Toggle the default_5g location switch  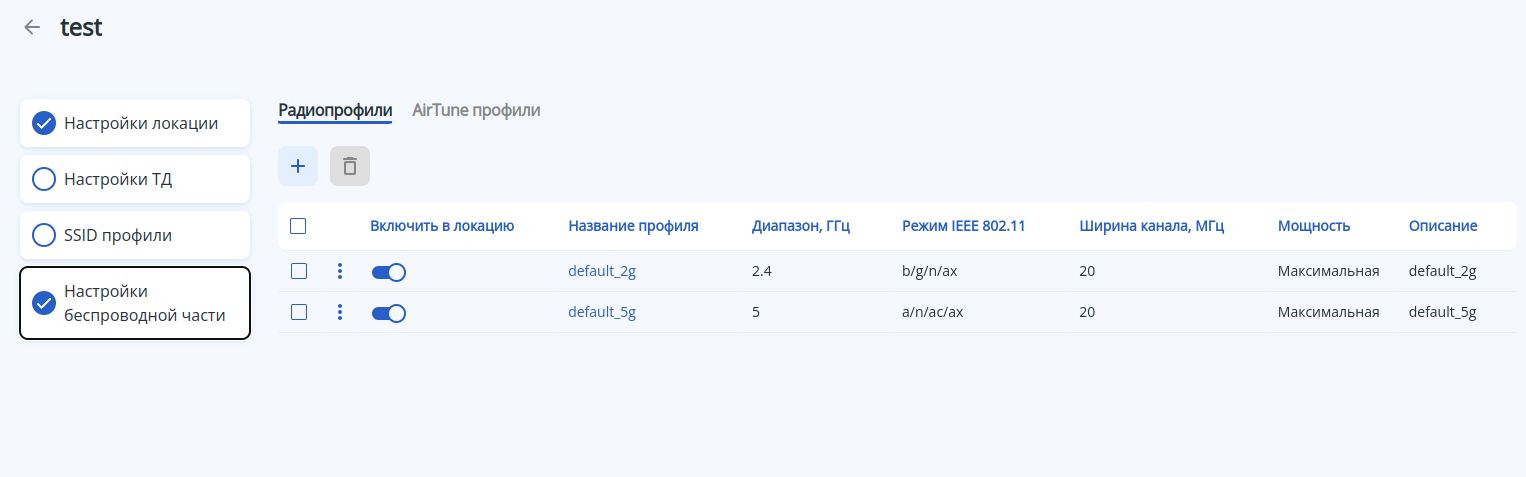pos(388,313)
